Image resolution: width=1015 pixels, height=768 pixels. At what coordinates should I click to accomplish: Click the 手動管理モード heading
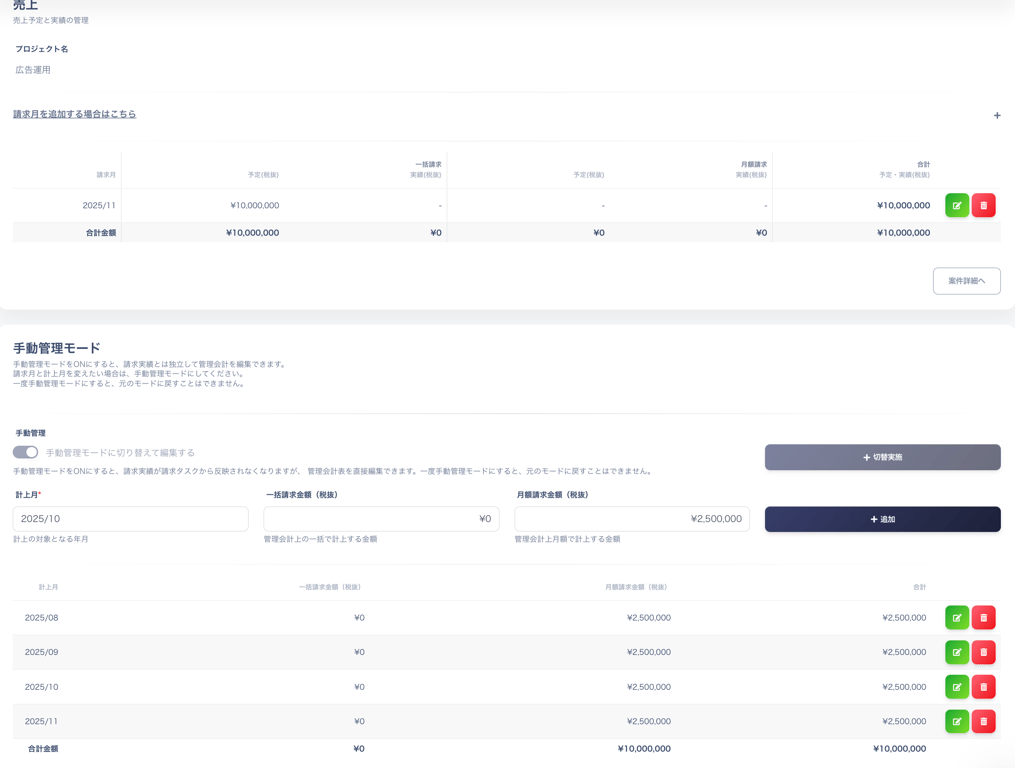57,348
